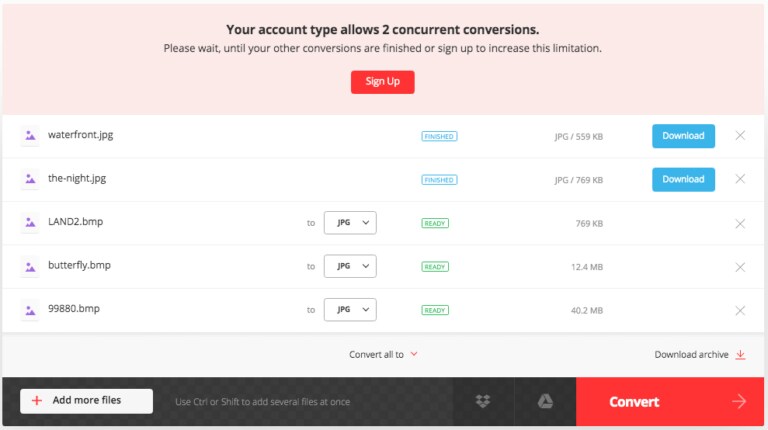The width and height of the screenshot is (768, 430).
Task: Click the red Sign Up button
Action: pyautogui.click(x=382, y=82)
